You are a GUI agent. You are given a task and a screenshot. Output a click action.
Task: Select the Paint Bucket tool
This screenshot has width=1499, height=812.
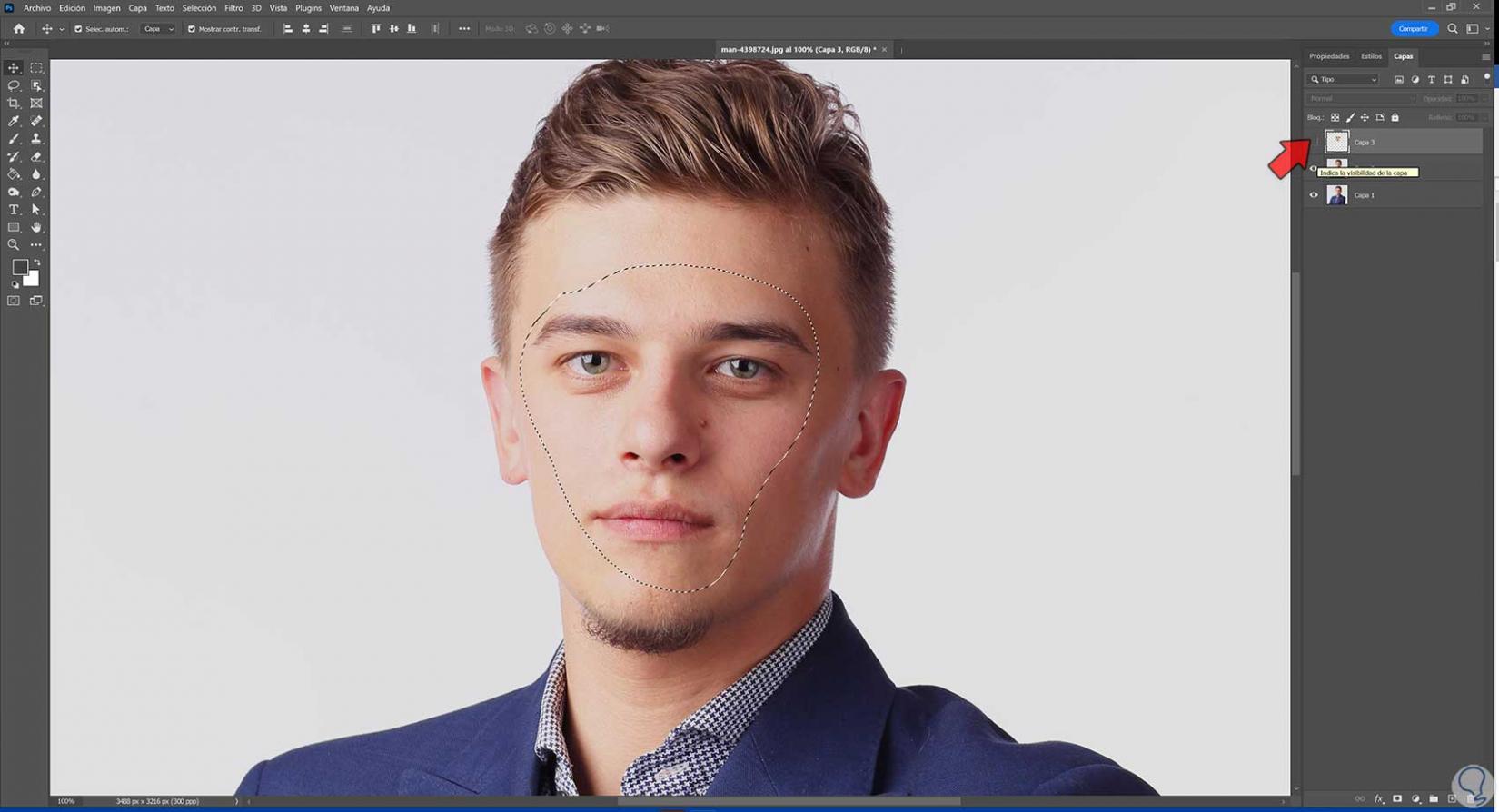pyautogui.click(x=14, y=174)
